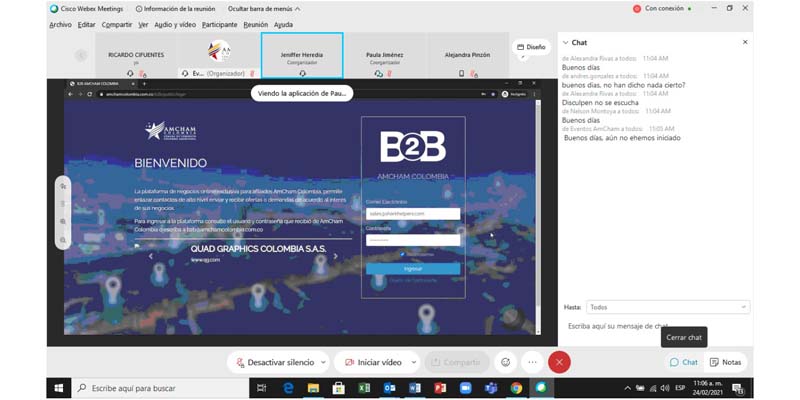Click muted mic icon under Paula Jiménez
The height and width of the screenshot is (400, 800).
coord(389,73)
